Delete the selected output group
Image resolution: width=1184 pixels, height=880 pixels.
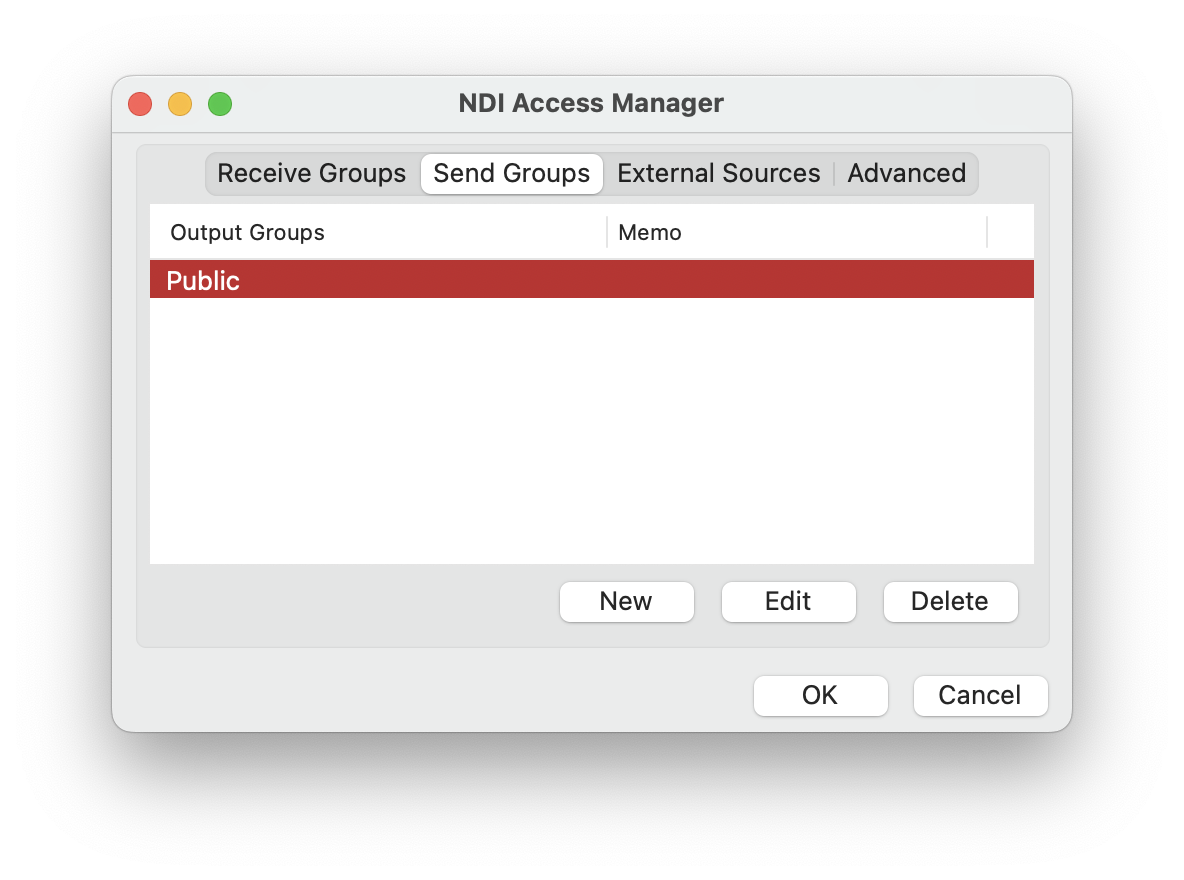click(x=950, y=601)
